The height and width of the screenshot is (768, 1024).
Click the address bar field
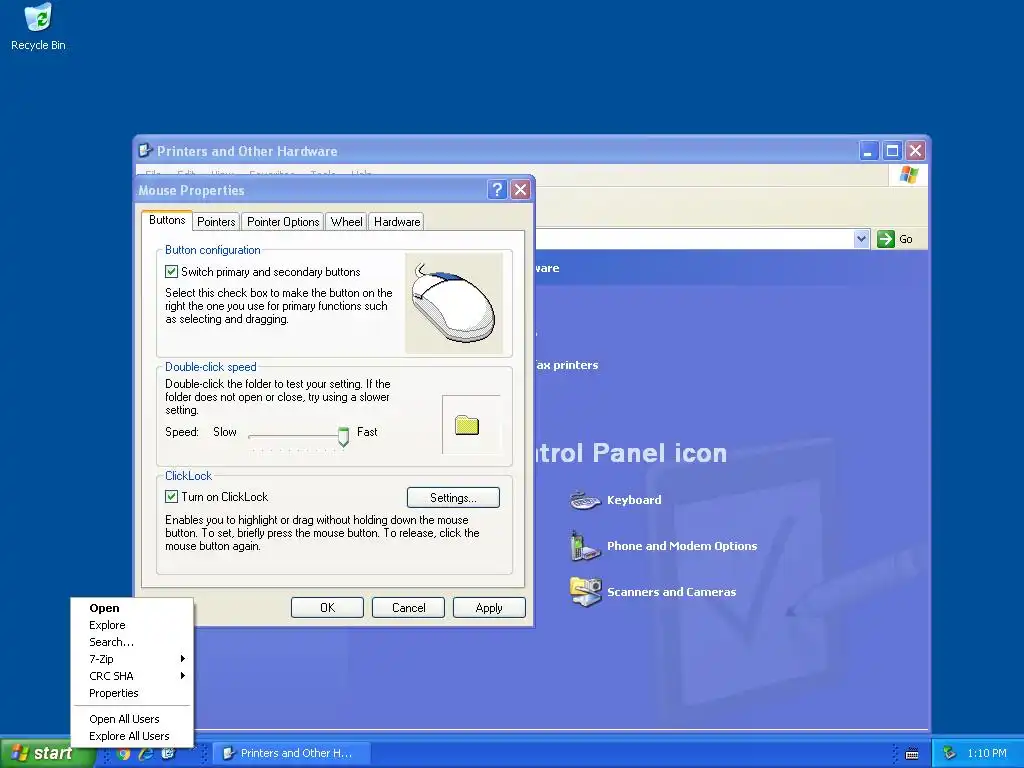click(694, 239)
